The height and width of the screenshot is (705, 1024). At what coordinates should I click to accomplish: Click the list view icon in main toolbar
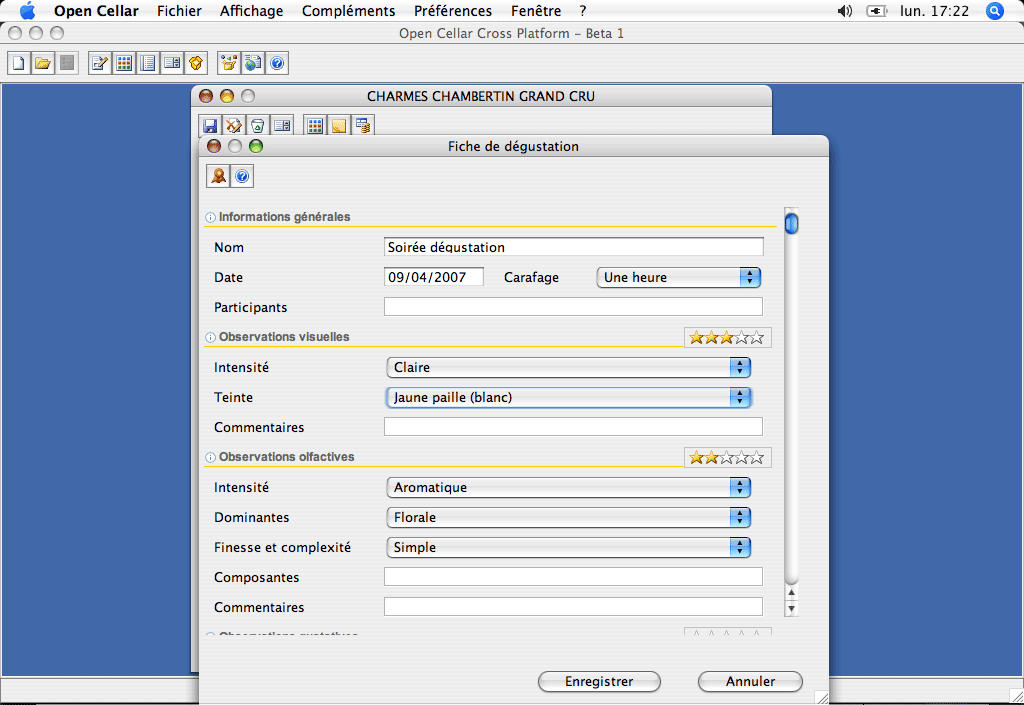148,63
